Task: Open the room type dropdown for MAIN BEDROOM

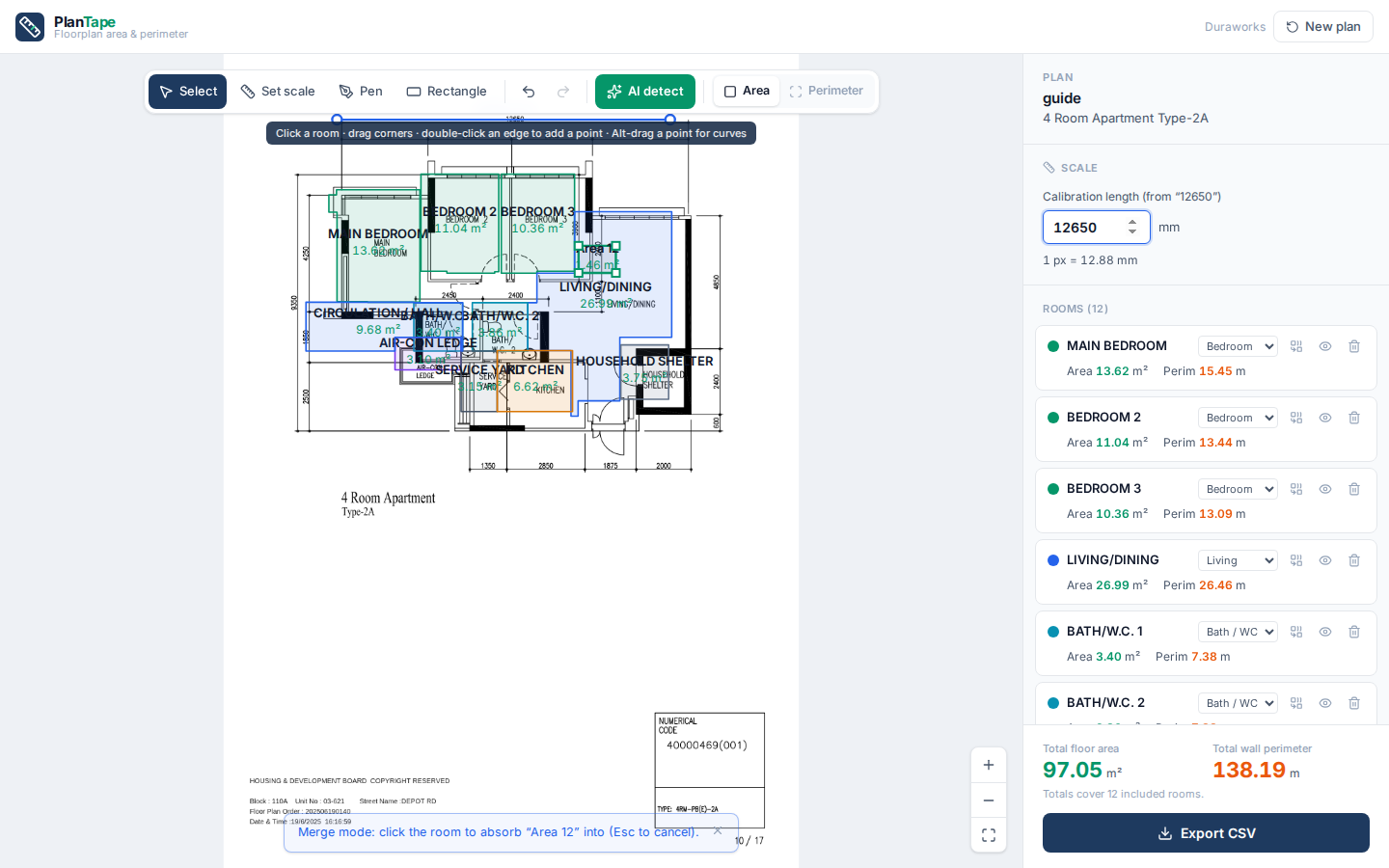Action: 1238,346
